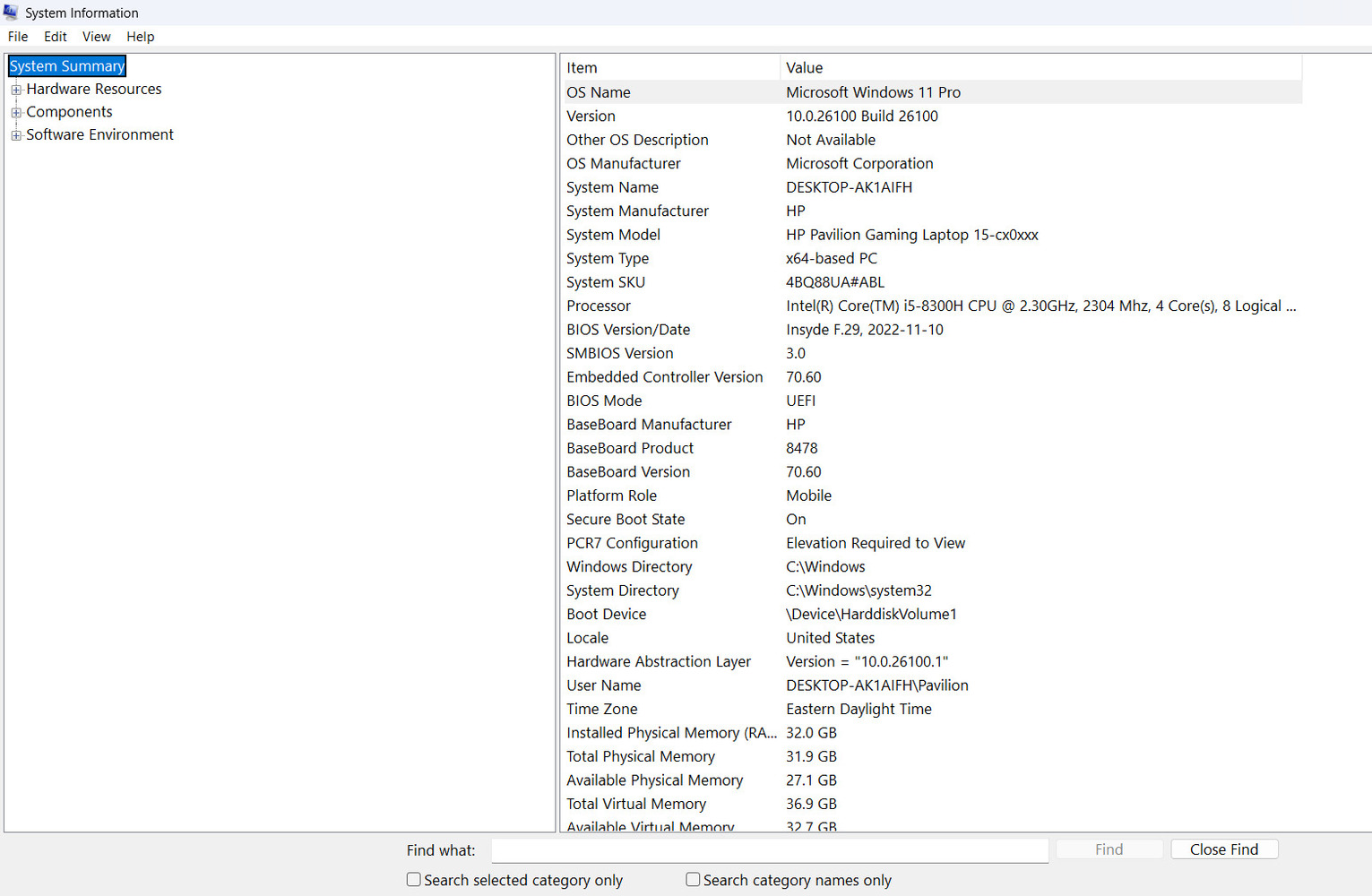Click the value \Device\HarddiskVolume1
This screenshot has height=896, width=1372.
[872, 615]
